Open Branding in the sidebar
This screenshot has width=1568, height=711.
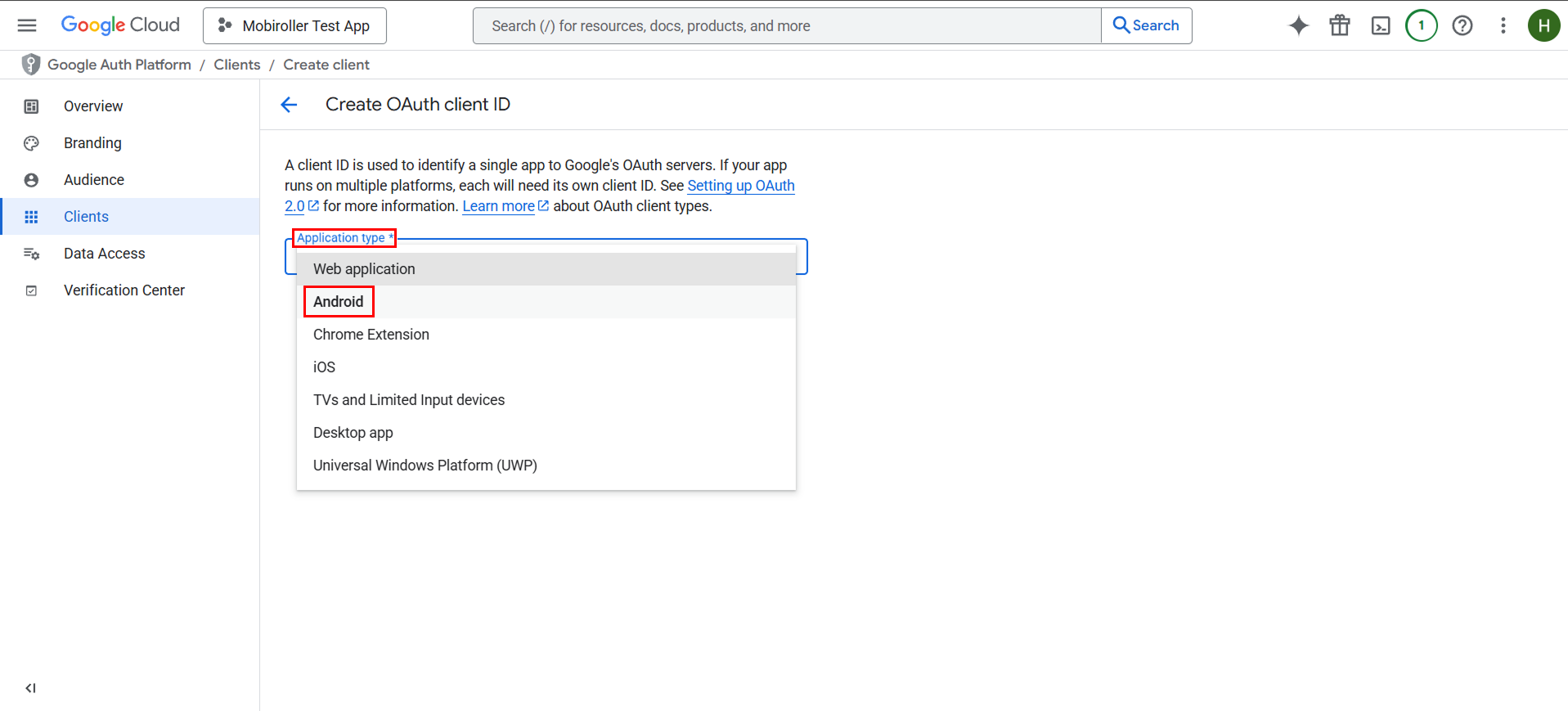pos(130,143)
